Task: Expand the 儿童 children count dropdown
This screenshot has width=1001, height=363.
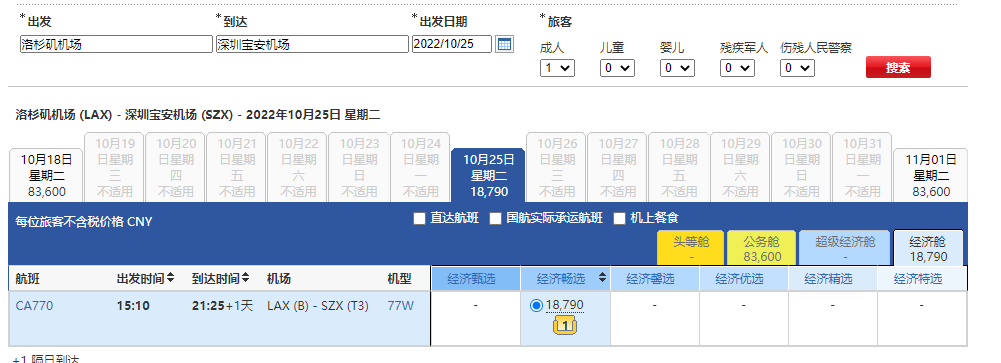Action: point(617,68)
